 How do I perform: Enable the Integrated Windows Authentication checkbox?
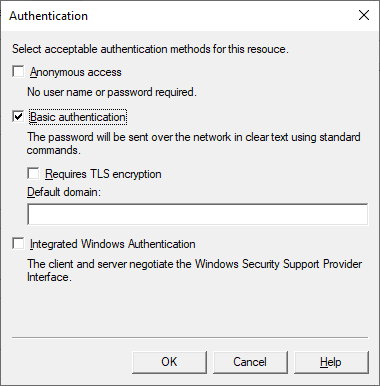click(18, 243)
